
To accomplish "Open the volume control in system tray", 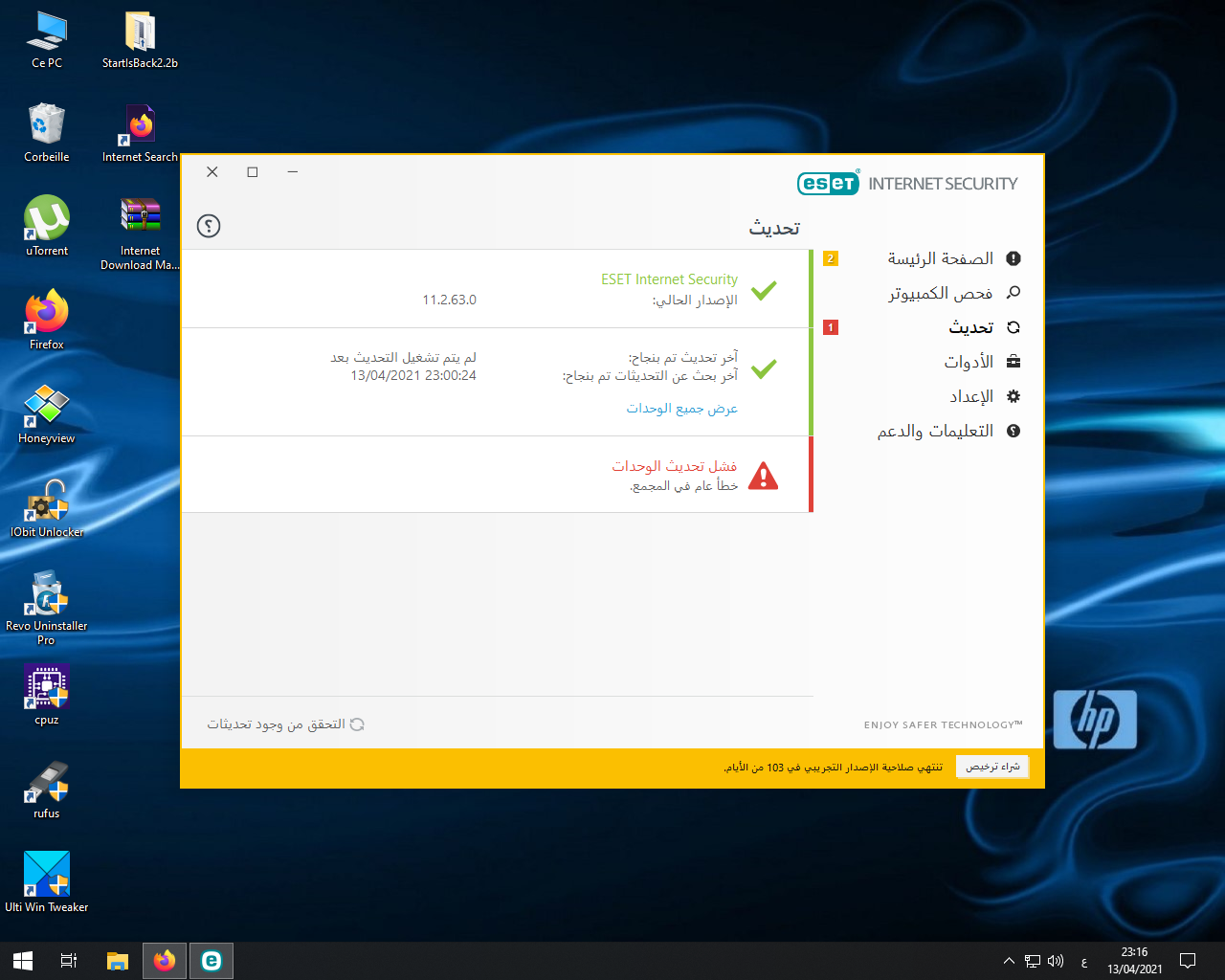I will click(1056, 961).
